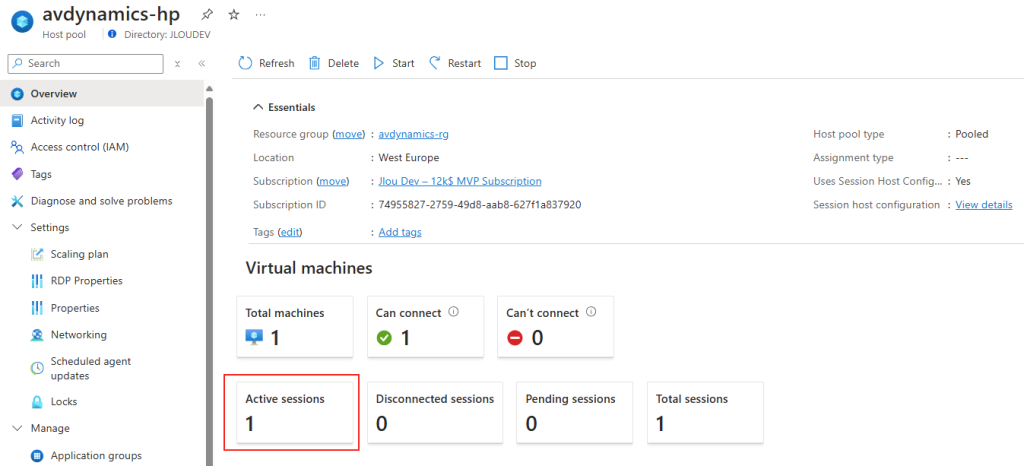Refresh the host pool overview
1024x466 pixels.
point(266,63)
